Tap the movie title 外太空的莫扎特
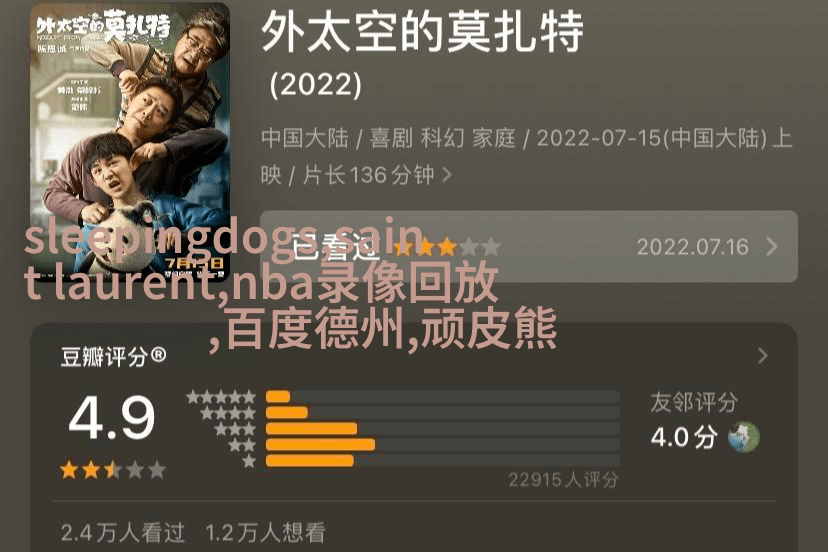 [422, 32]
